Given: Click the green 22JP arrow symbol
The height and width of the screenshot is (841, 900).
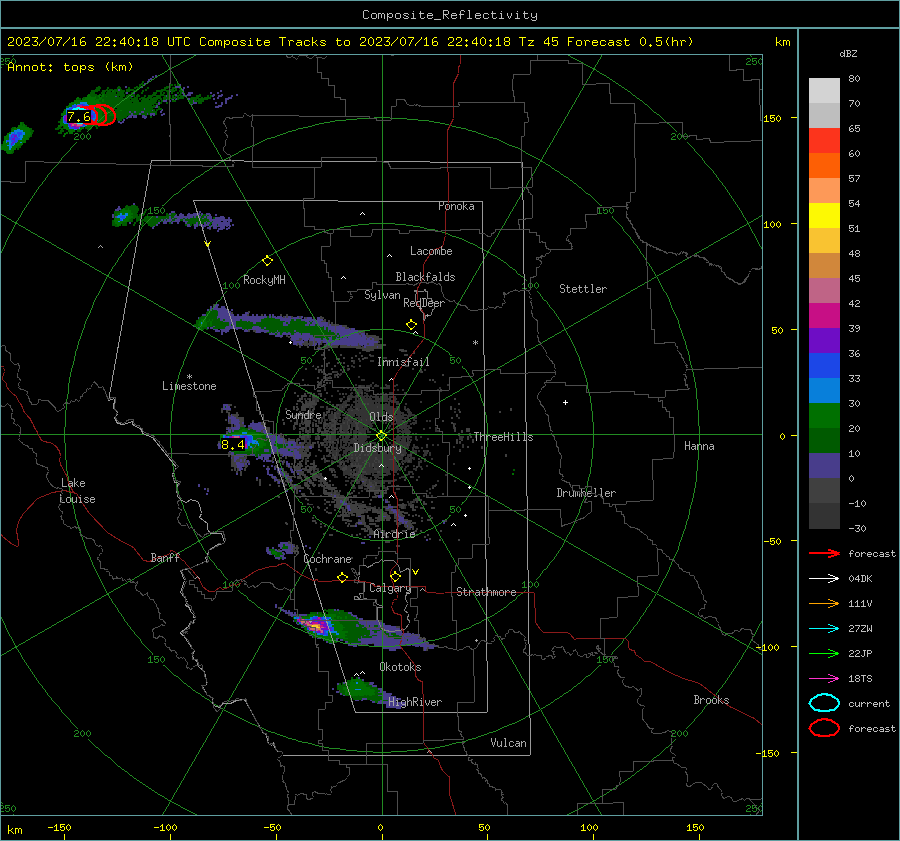Looking at the screenshot, I should [824, 653].
